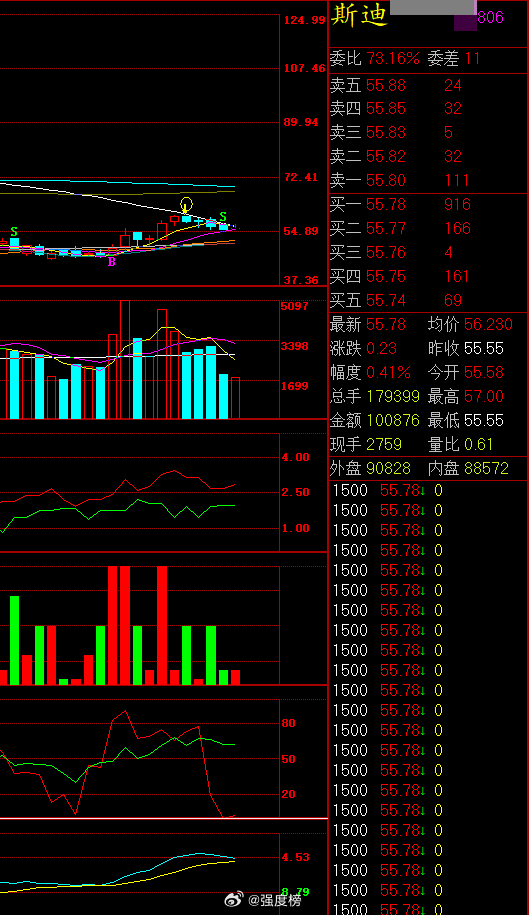Click the 内盘 value 88572
Screen dimensions: 529x915
[486, 468]
